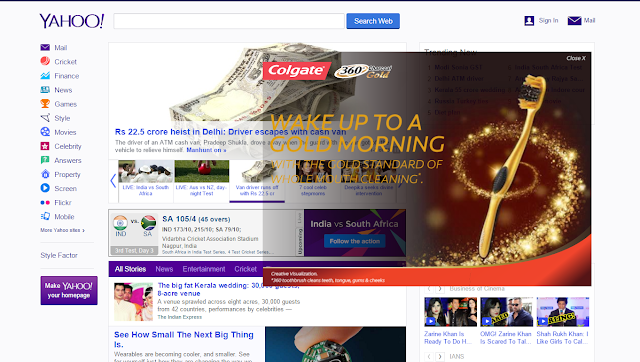Screen dimensions: 640x362
Task: Click the Follow the action button
Action: (355, 241)
